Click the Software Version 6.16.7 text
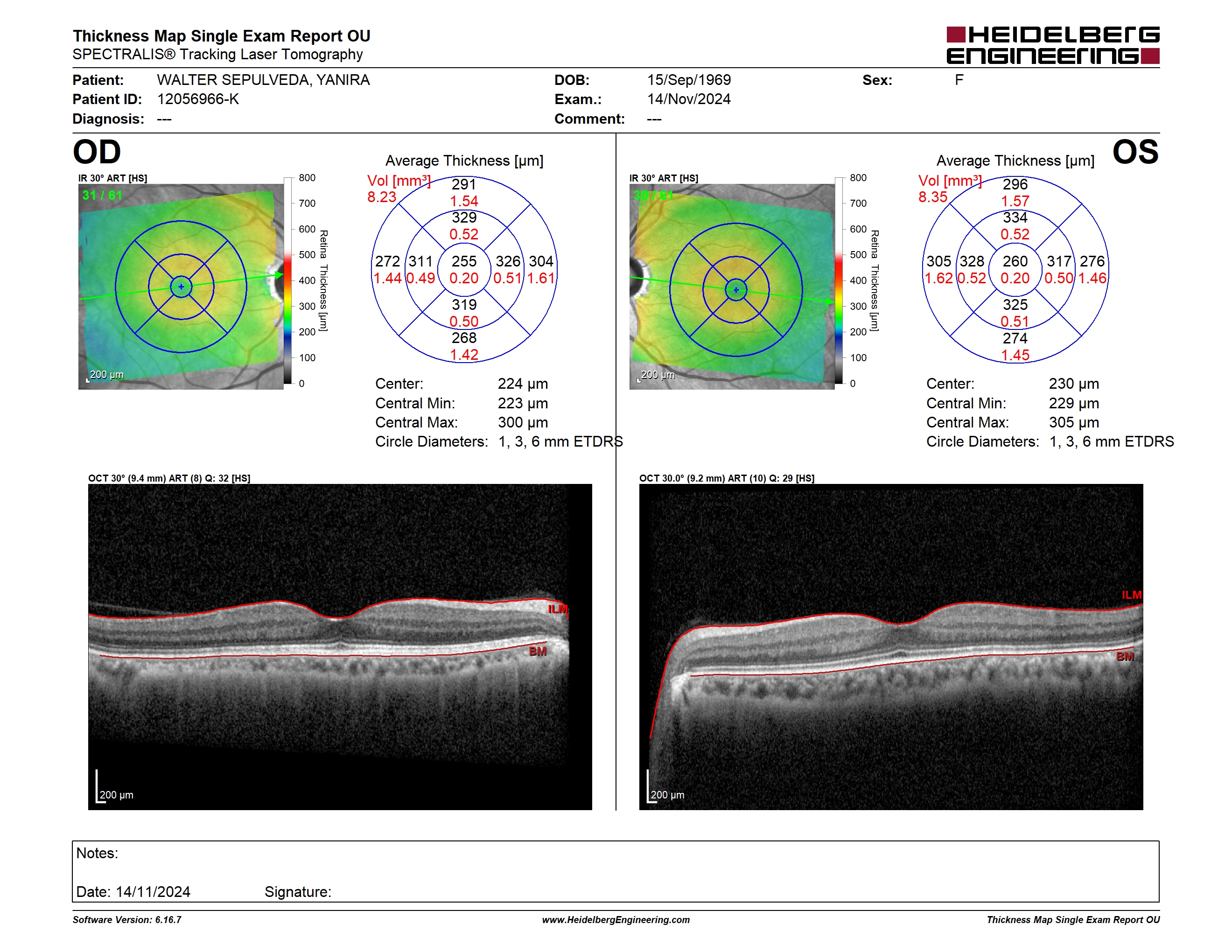The height and width of the screenshot is (952, 1232). click(x=127, y=920)
